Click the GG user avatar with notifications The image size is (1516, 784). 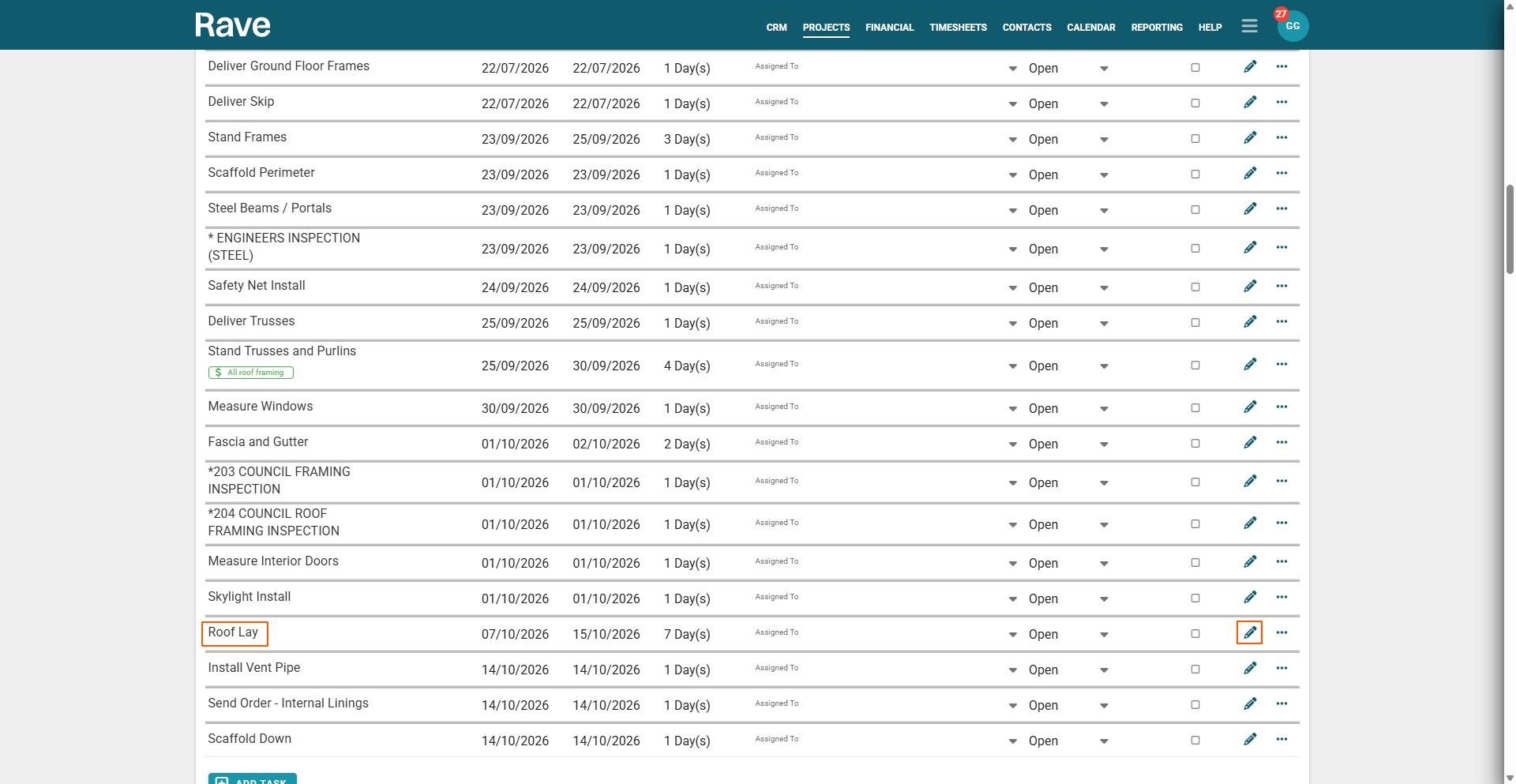(x=1292, y=26)
